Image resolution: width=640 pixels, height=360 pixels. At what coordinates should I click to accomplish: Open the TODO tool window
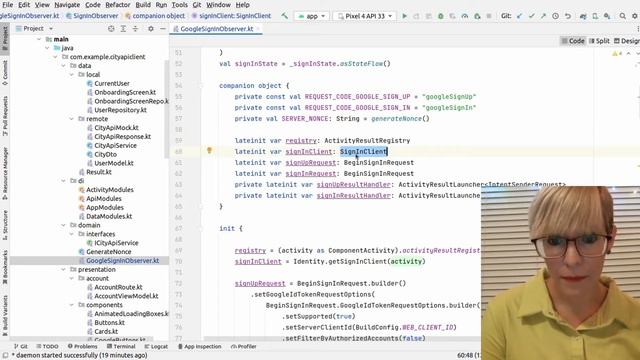(47, 346)
